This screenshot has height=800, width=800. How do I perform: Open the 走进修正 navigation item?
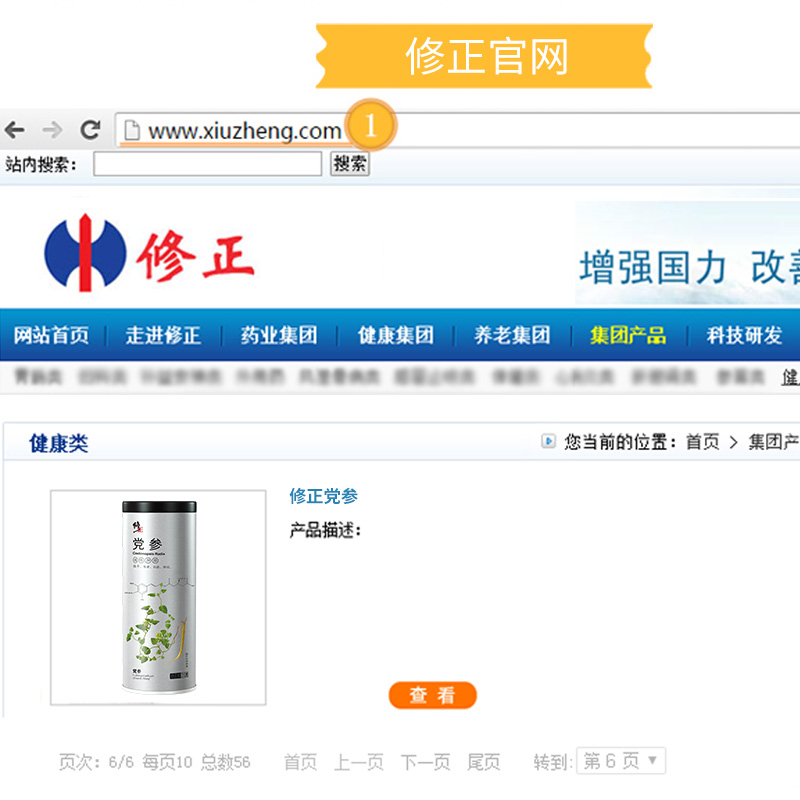click(163, 335)
